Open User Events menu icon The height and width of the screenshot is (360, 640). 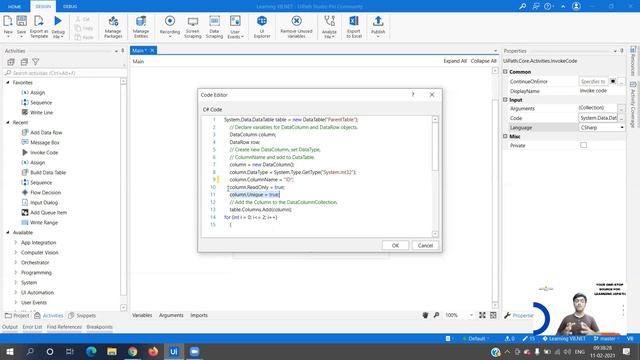pos(235,21)
